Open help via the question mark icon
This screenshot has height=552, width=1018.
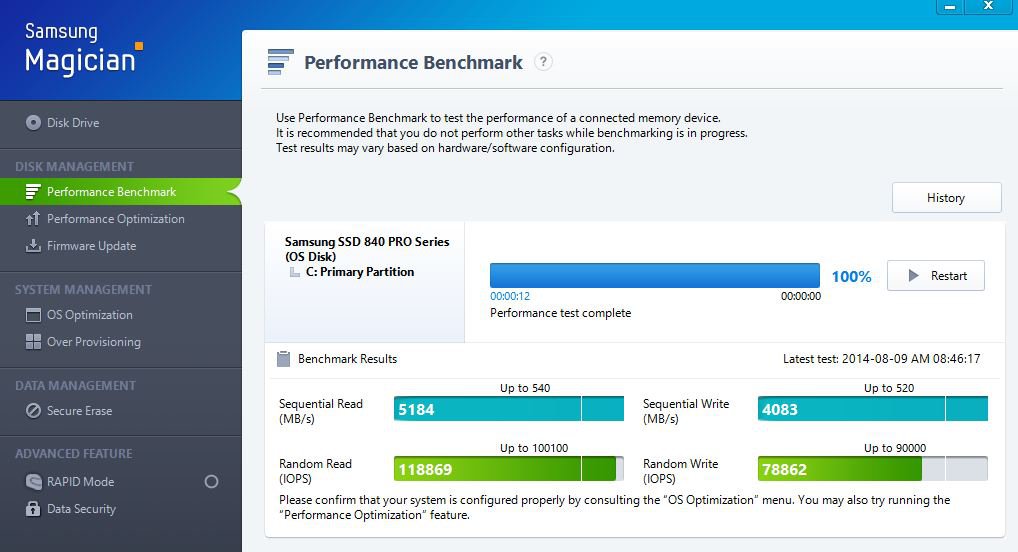pos(543,62)
